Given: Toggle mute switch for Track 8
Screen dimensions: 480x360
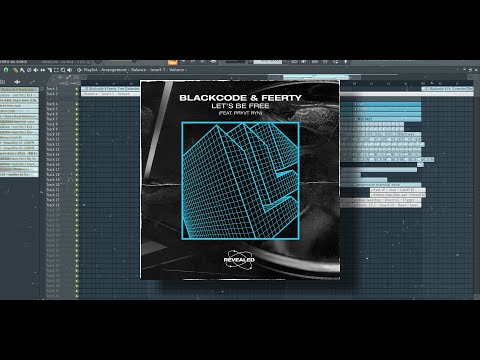Looking at the screenshot, I should [77, 124].
